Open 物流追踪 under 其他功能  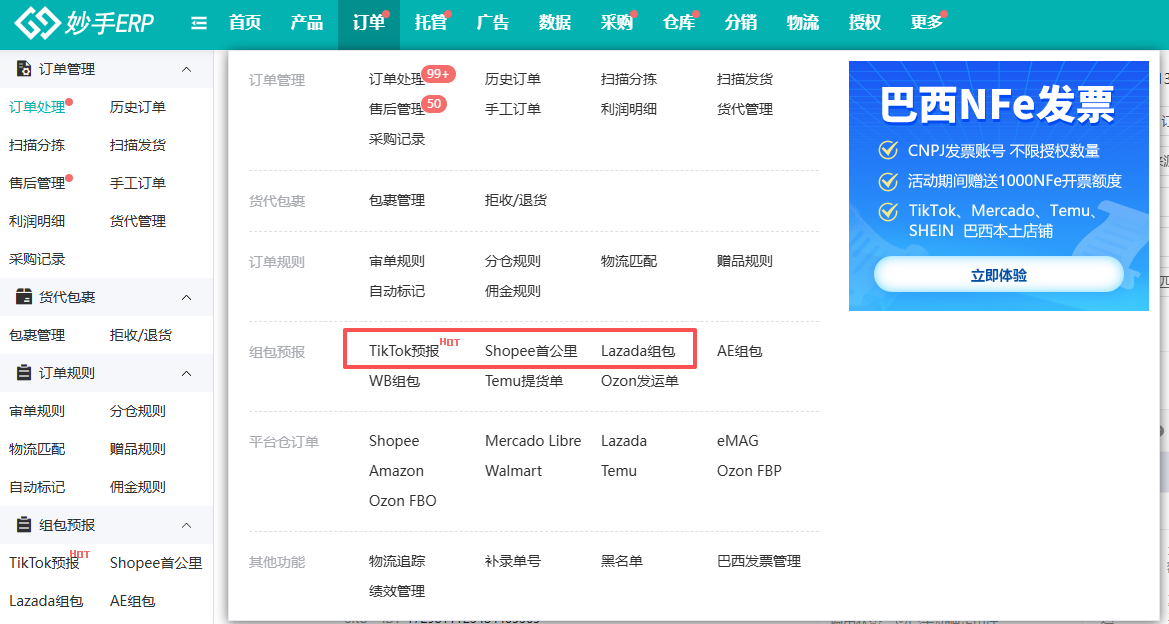coord(397,561)
